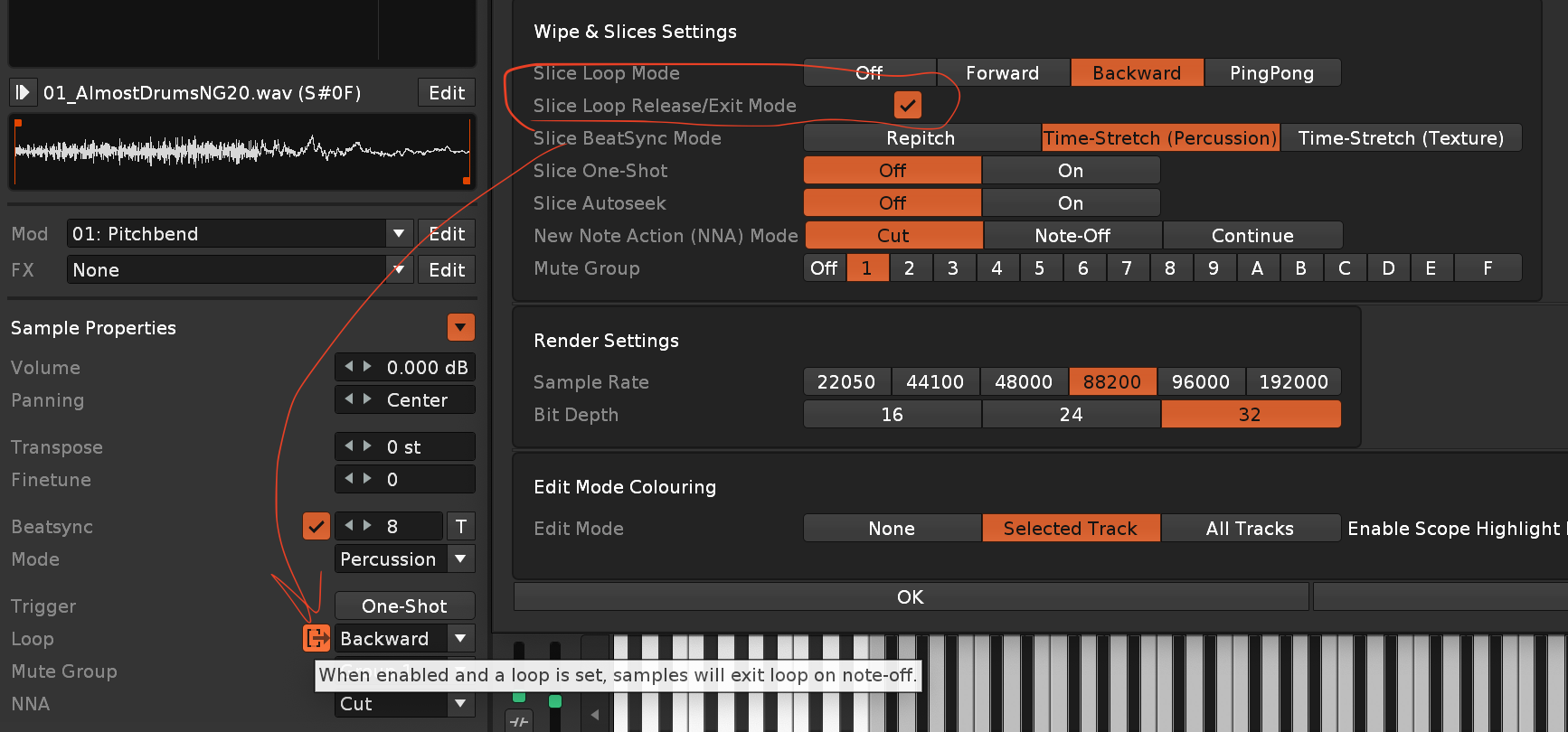Choose Time-Stretch (Texture) beatsync mode
This screenshot has width=1568, height=732.
point(1400,138)
